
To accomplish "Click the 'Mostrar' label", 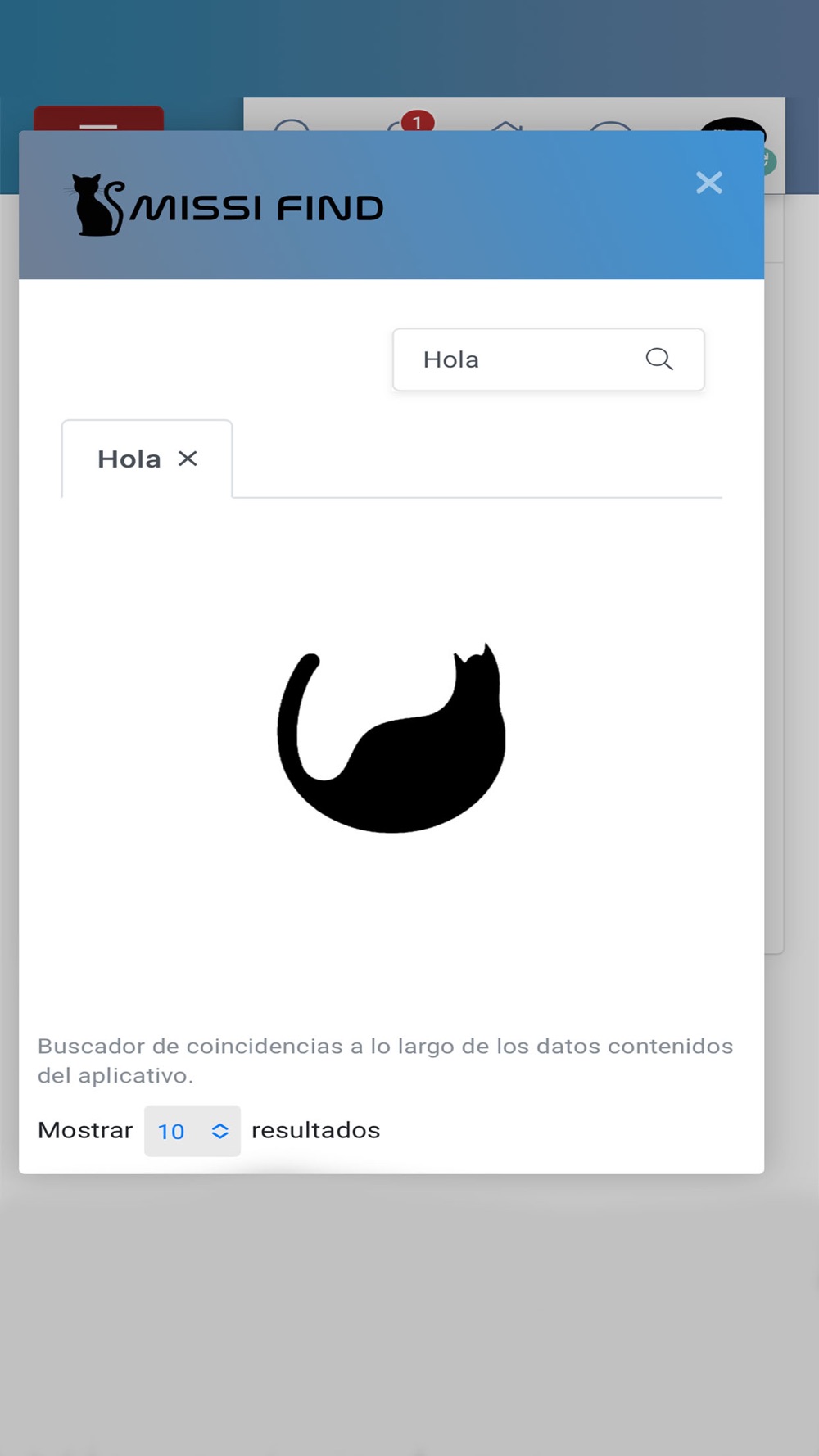I will (85, 1130).
